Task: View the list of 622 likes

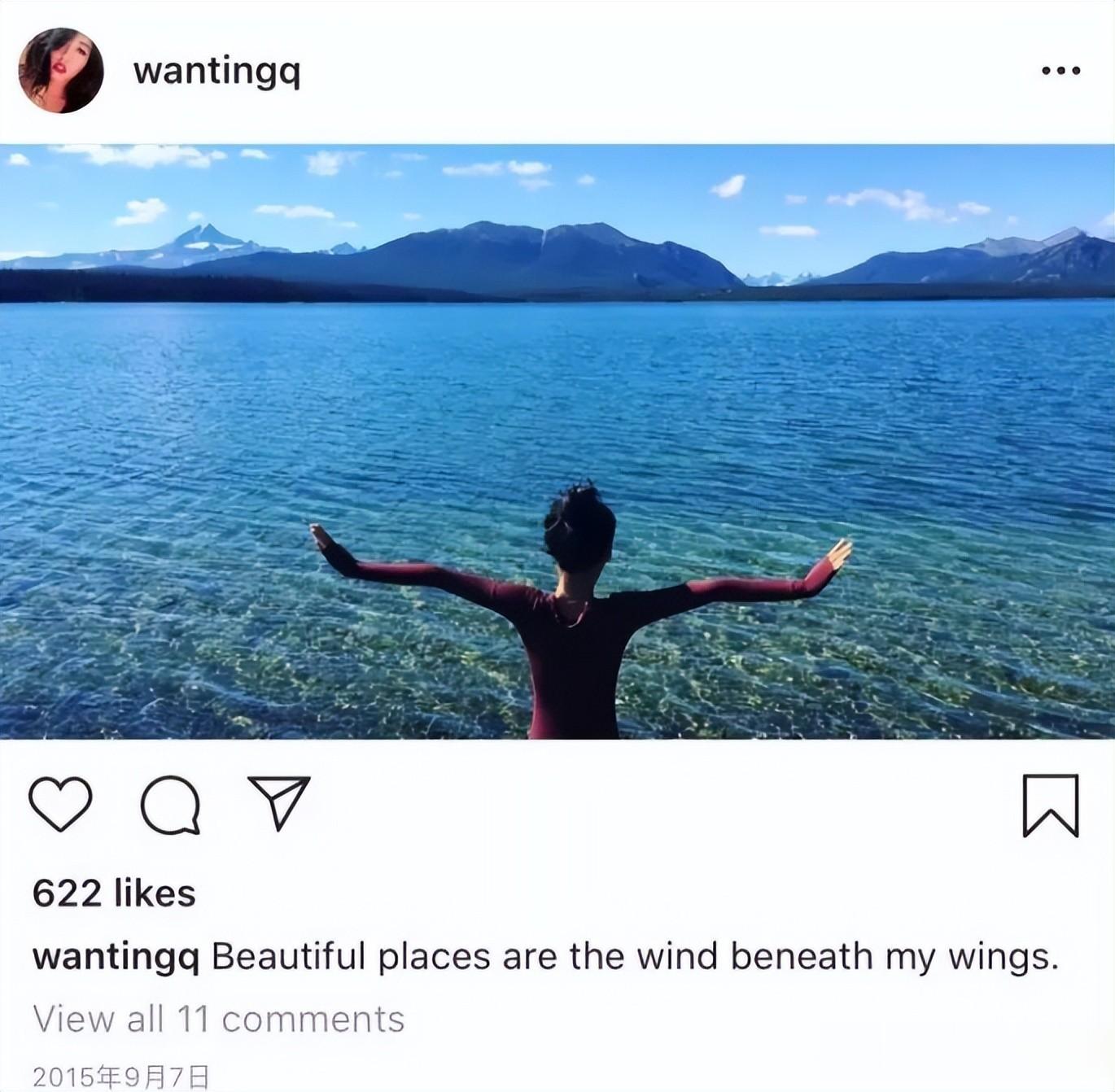Action: coord(114,893)
